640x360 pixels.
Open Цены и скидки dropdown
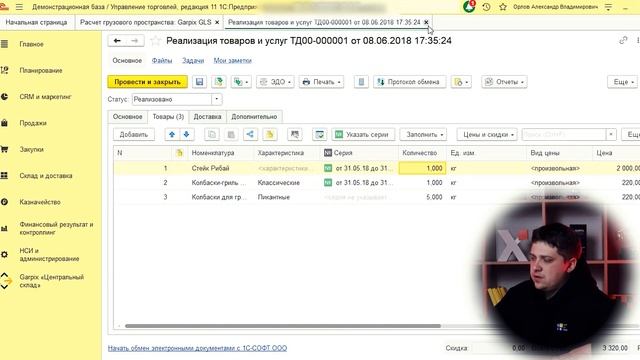487,134
